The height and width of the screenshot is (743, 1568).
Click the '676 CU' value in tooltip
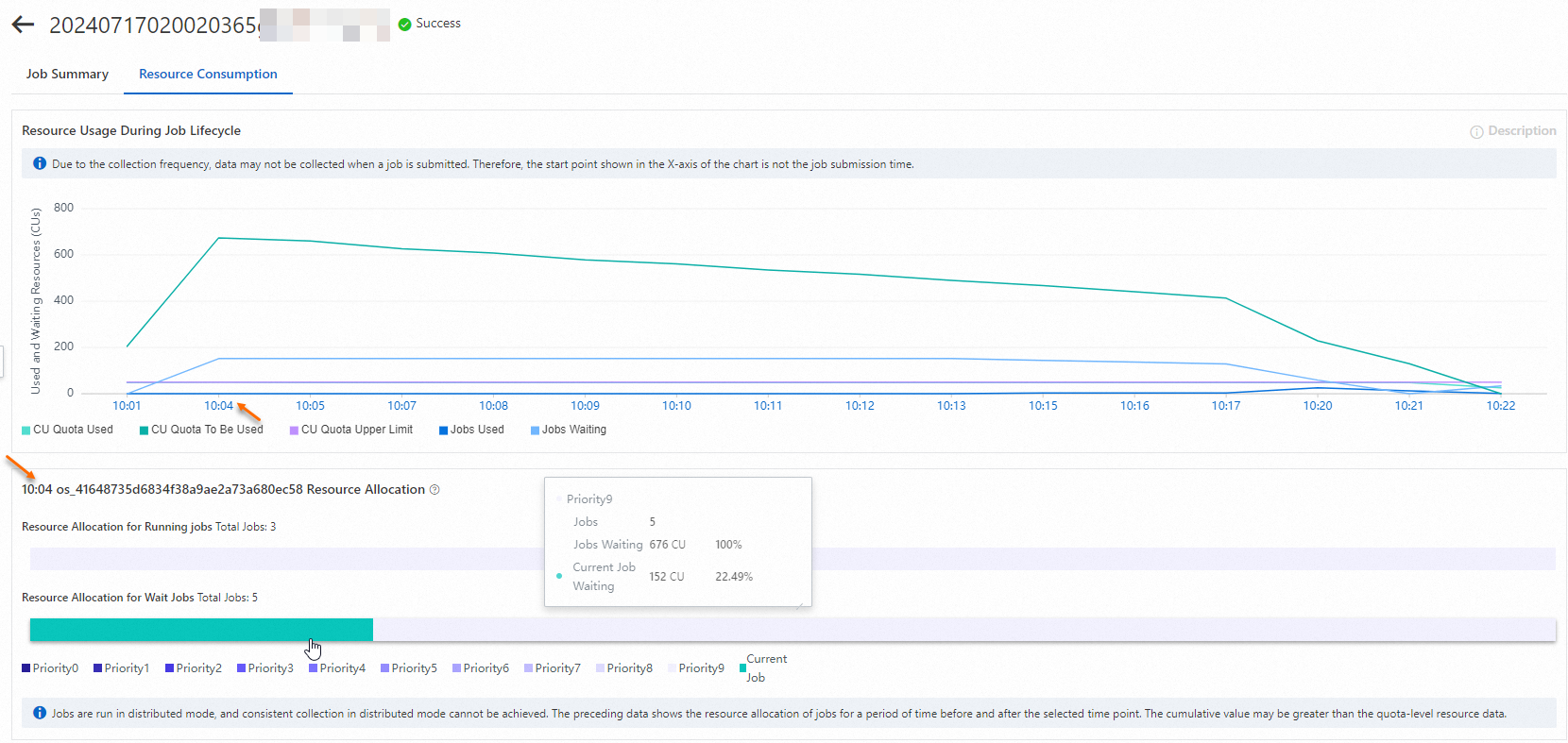point(668,545)
